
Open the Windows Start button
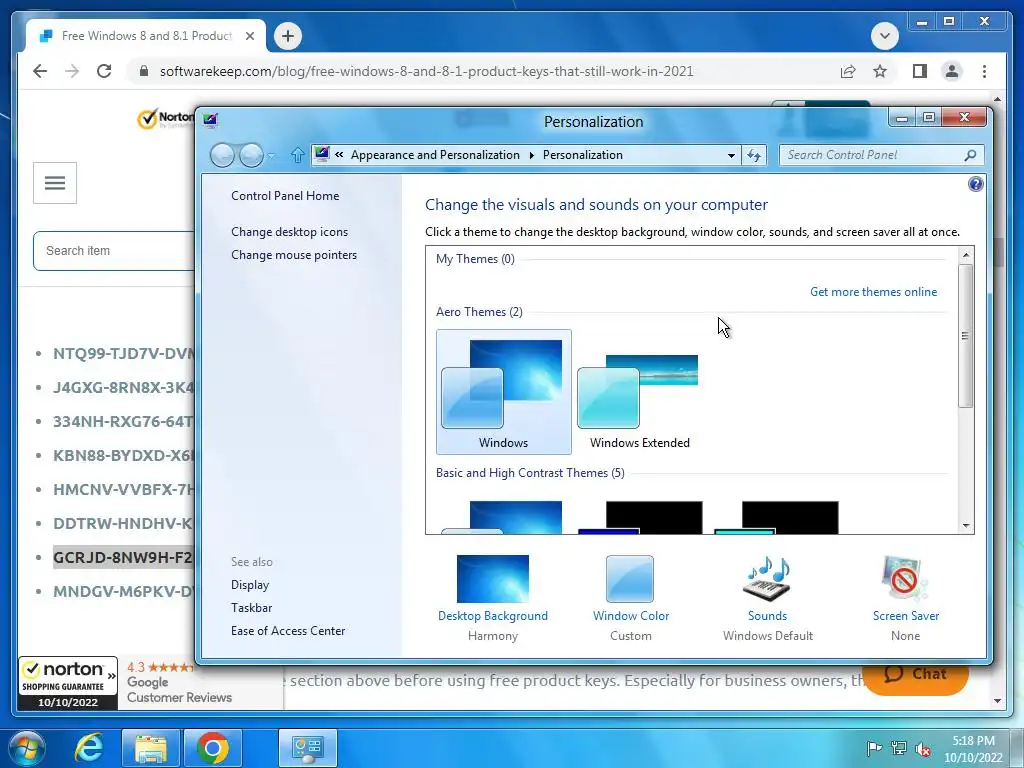pyautogui.click(x=26, y=748)
